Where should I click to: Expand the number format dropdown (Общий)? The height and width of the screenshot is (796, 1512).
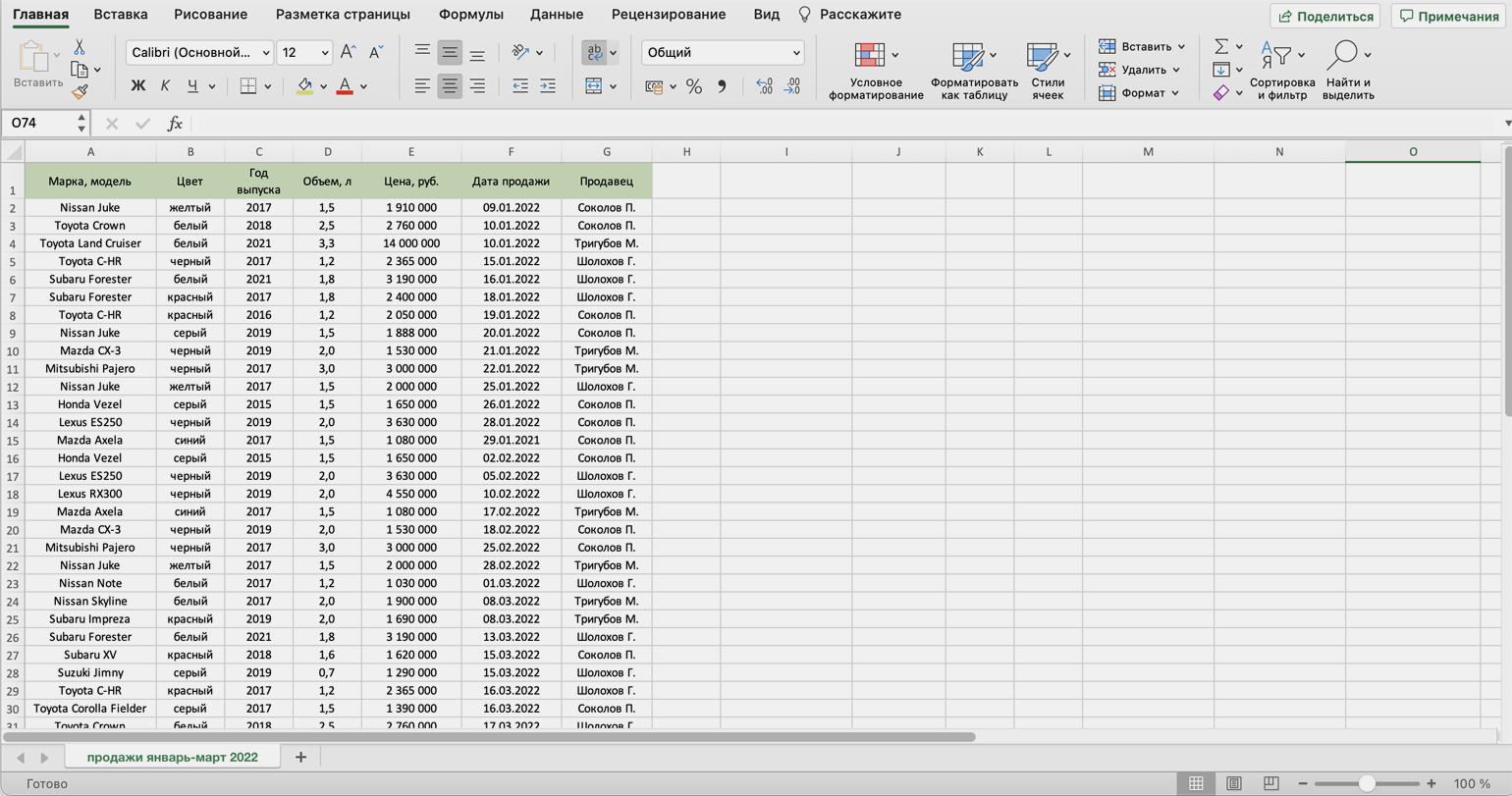tap(723, 53)
